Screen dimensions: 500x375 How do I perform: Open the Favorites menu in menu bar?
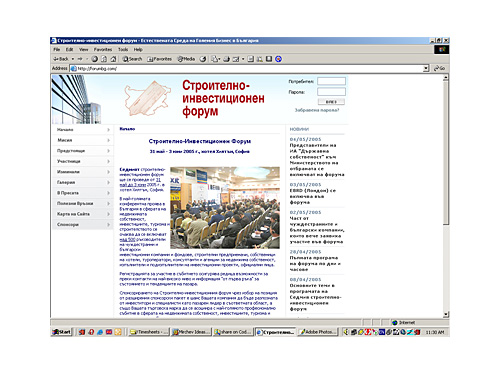click(103, 49)
